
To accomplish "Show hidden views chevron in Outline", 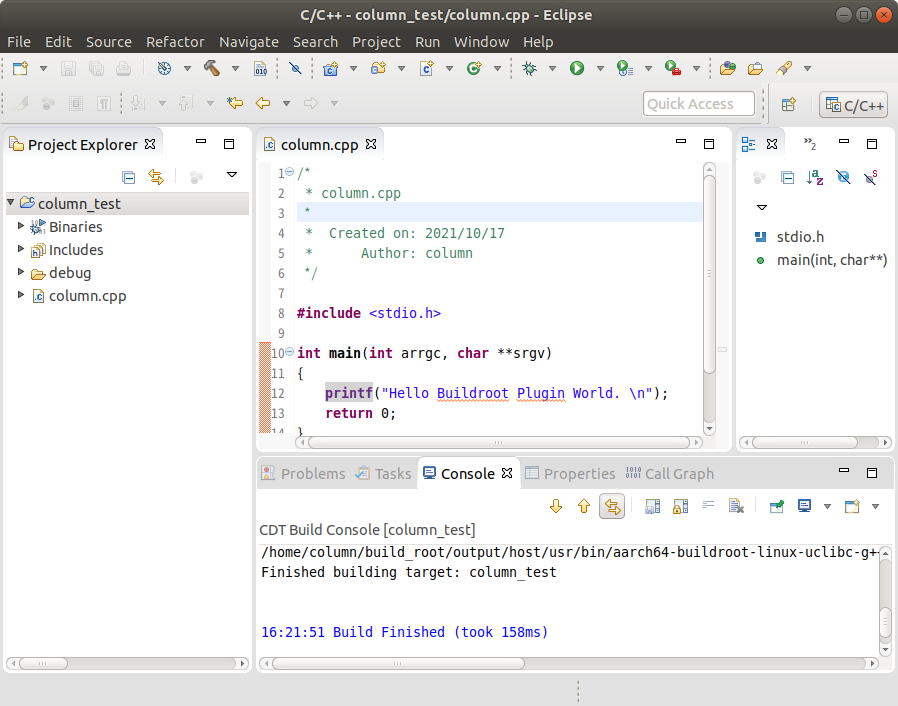I will coord(809,143).
